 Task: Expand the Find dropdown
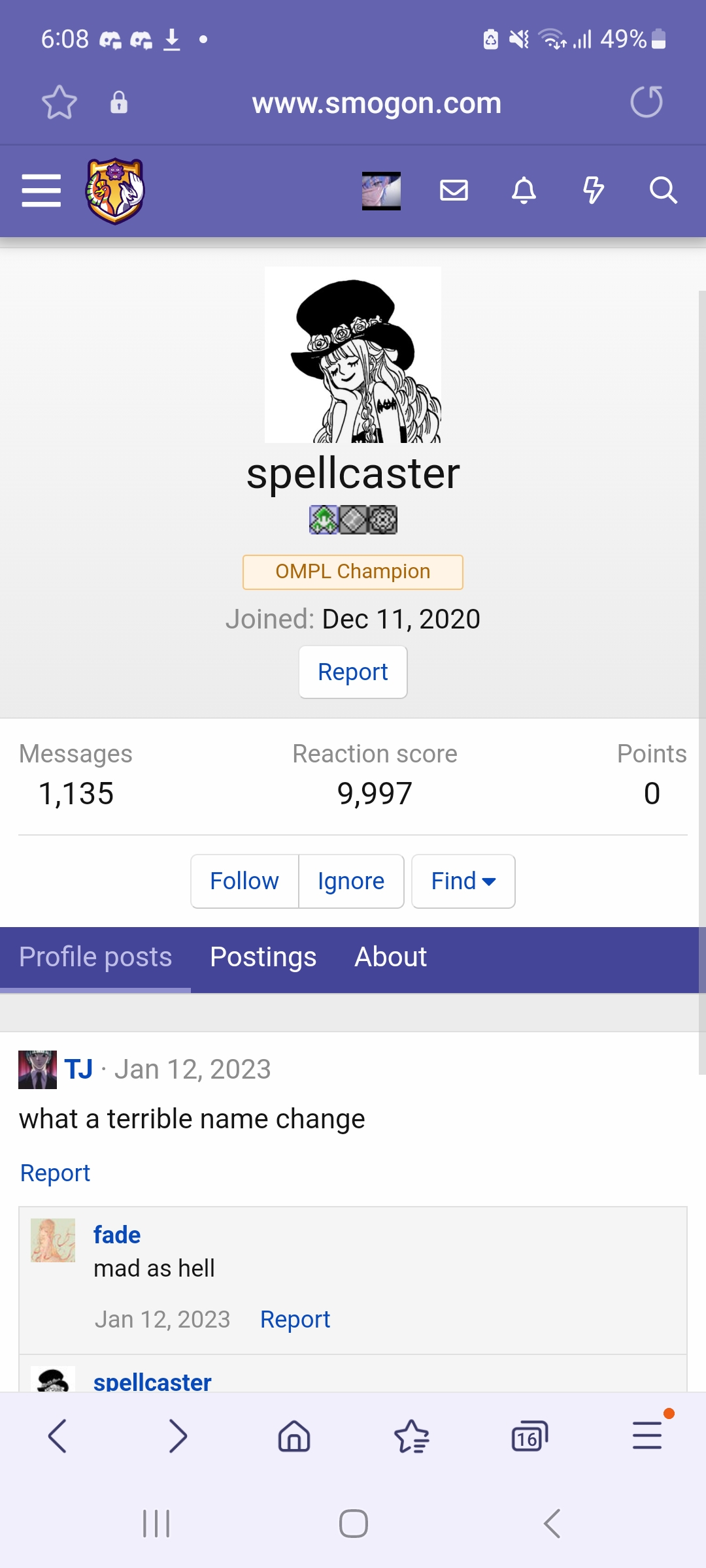point(463,881)
